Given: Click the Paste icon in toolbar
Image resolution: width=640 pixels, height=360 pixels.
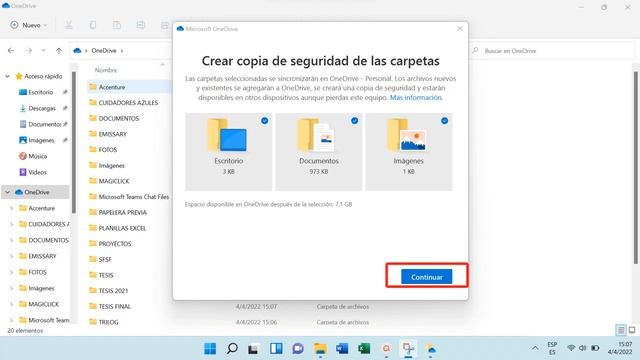Looking at the screenshot, I should (x=117, y=25).
